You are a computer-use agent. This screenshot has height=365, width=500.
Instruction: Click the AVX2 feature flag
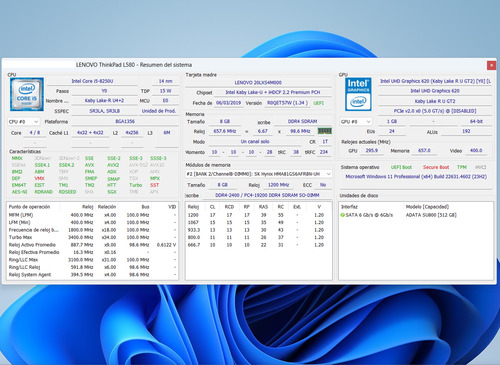coord(113,165)
